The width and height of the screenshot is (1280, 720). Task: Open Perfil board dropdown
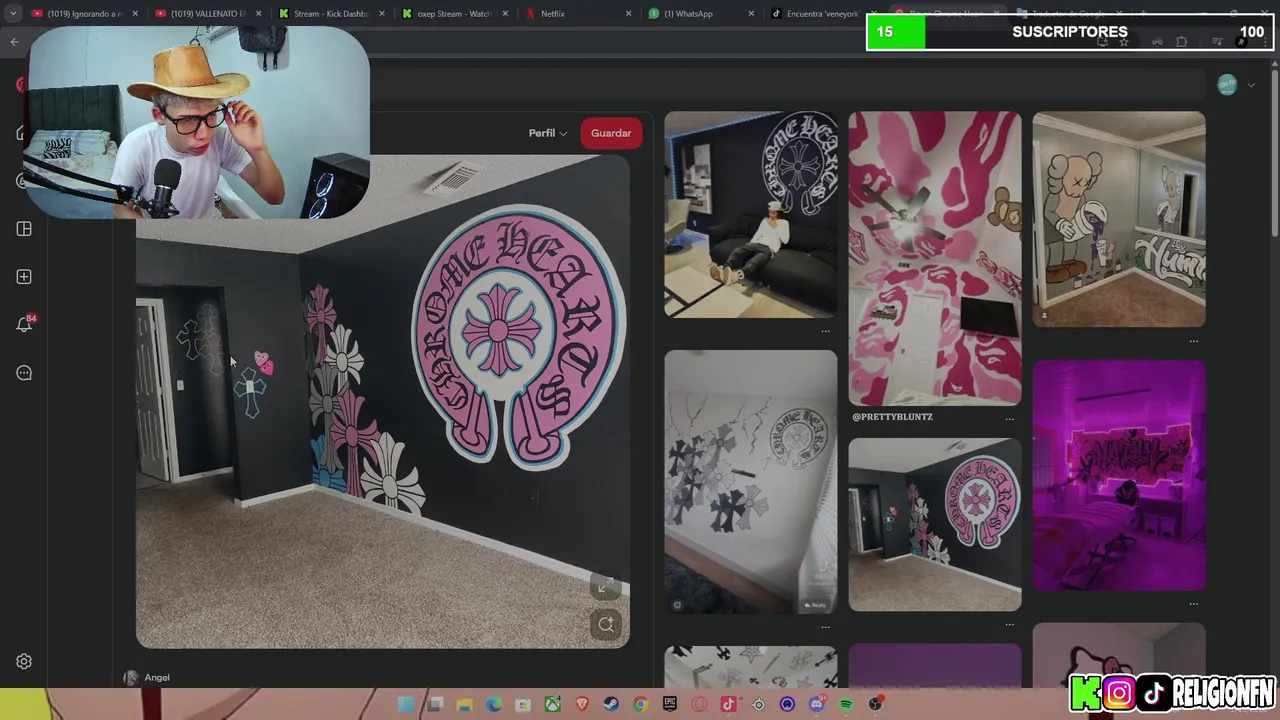coord(547,133)
